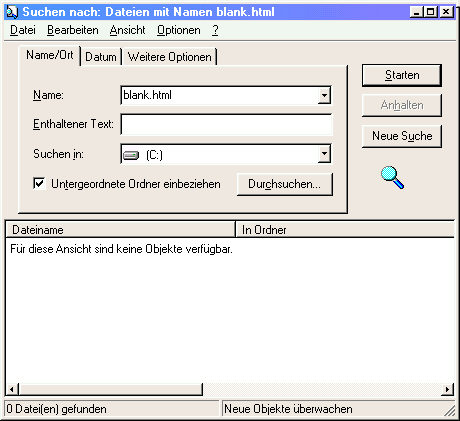Click the magnifying glass search animation icon
Screen dimensions: 460x421
coord(392,178)
